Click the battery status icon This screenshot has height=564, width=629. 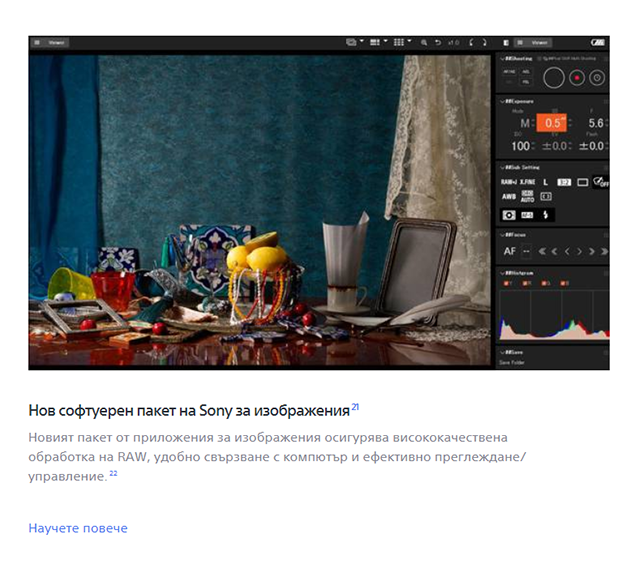(597, 43)
